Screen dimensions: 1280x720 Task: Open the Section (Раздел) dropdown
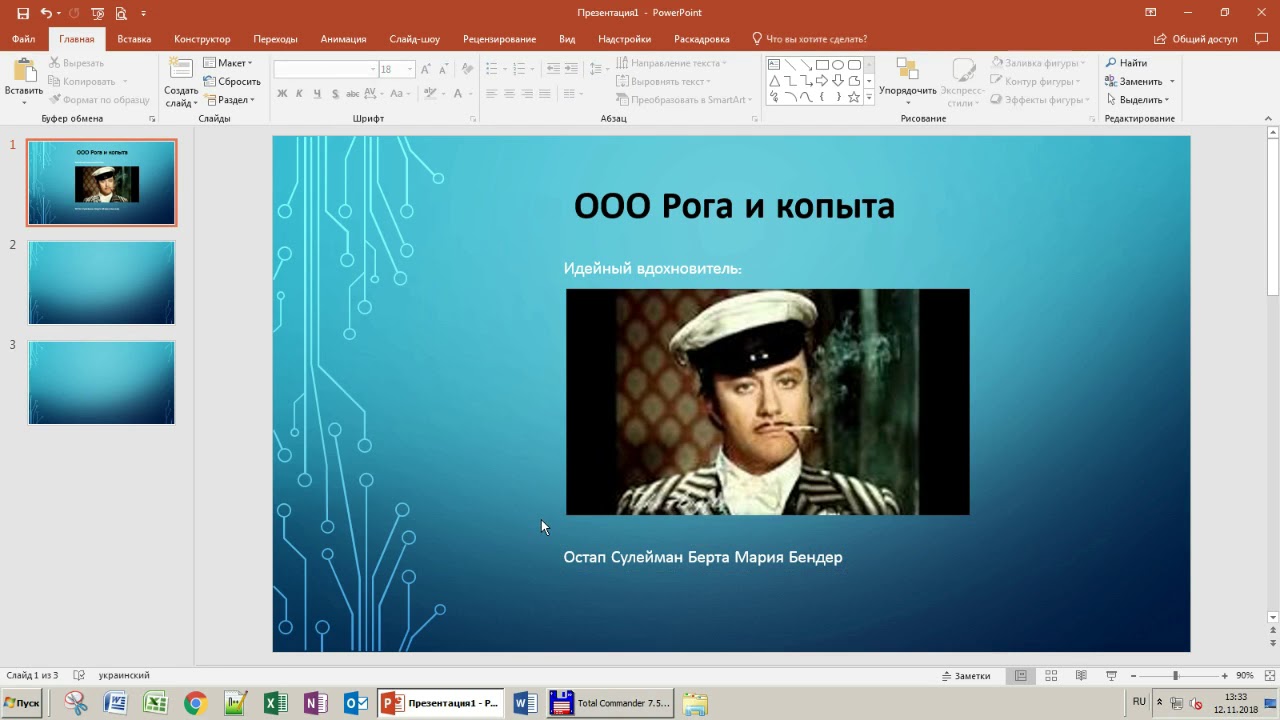[230, 100]
